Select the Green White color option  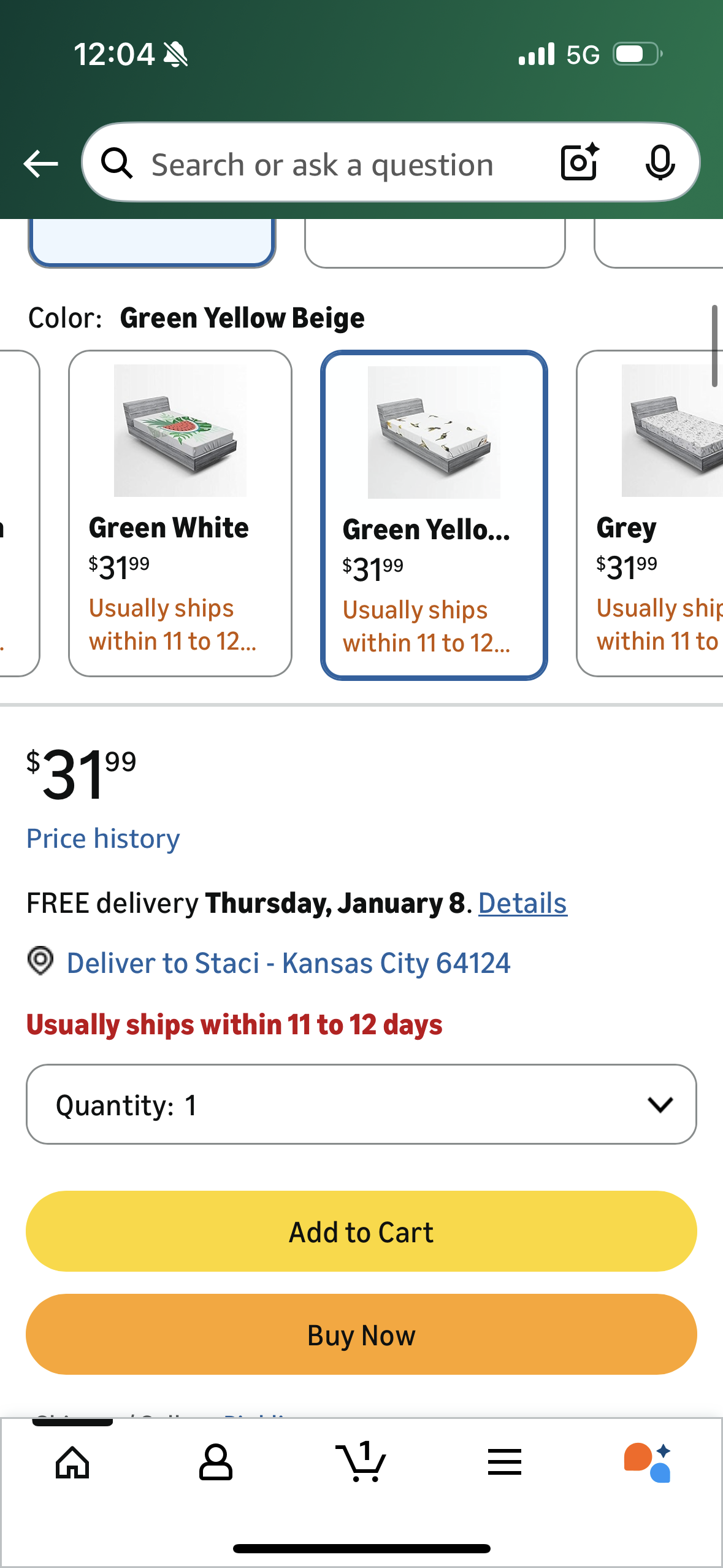[x=180, y=513]
